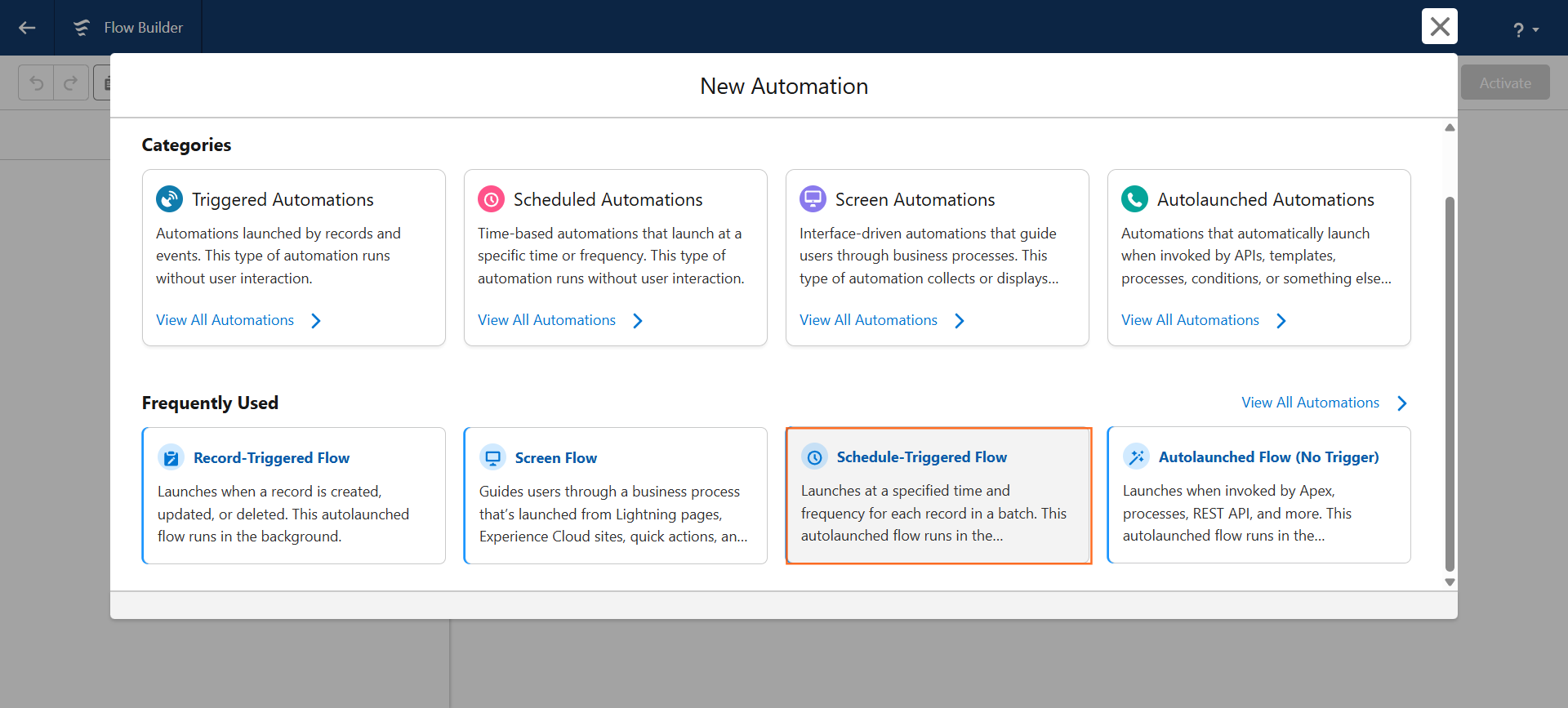This screenshot has height=708, width=1568.
Task: Click the Record-Triggered Flow clipboard icon
Action: pyautogui.click(x=171, y=457)
